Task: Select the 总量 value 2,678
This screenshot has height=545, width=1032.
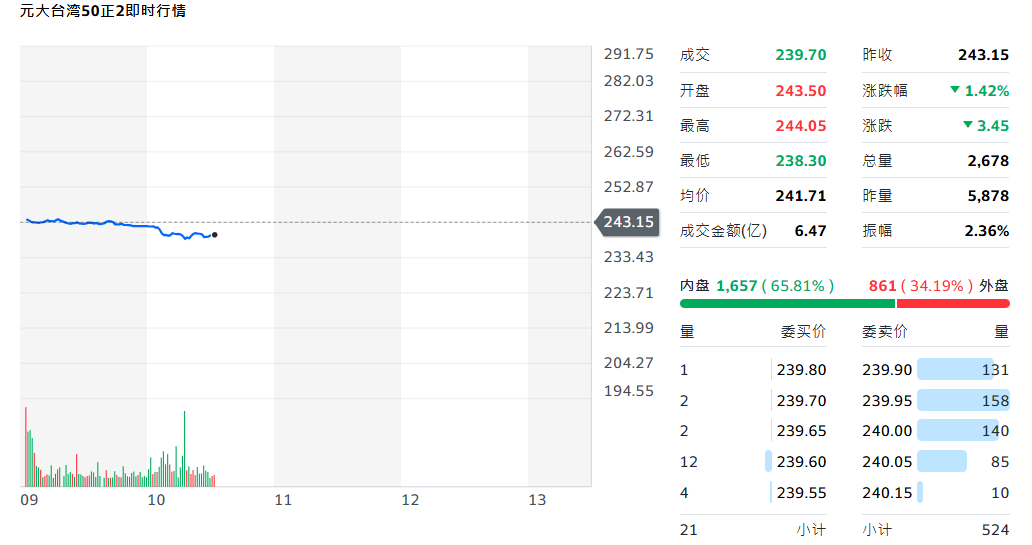Action: click(x=988, y=160)
